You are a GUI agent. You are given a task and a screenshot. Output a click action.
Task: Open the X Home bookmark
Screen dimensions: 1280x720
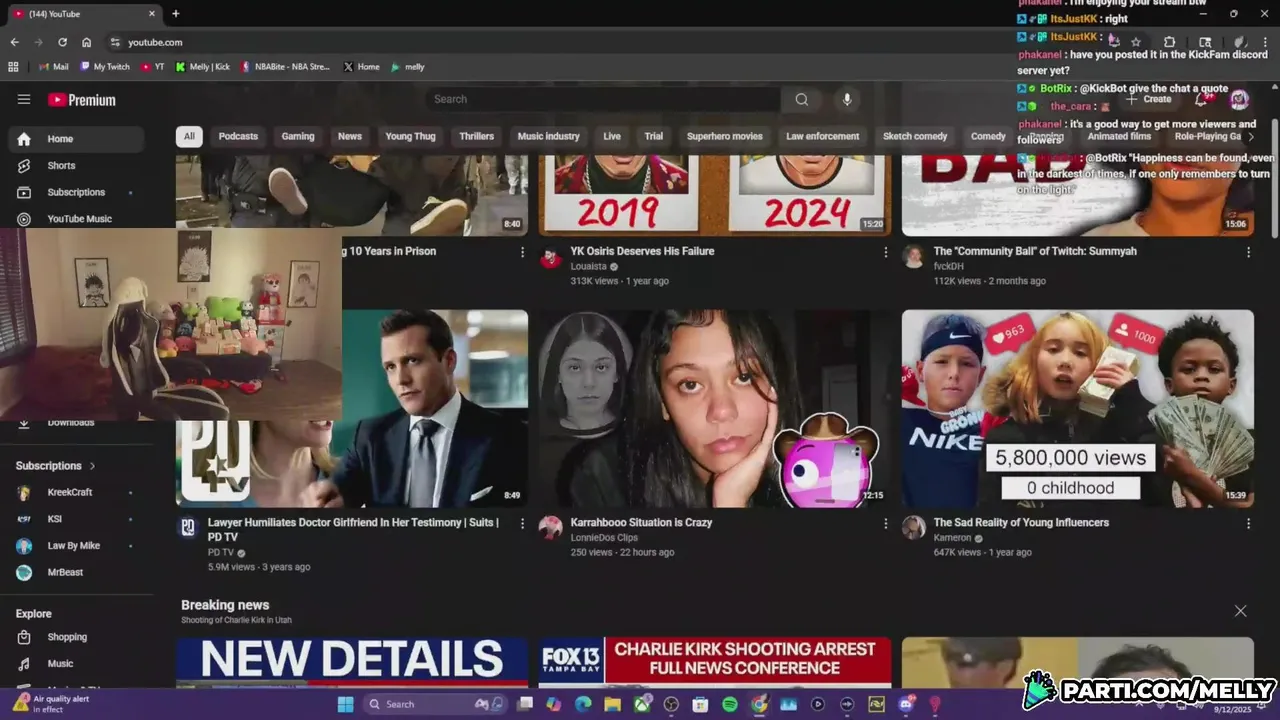click(361, 67)
